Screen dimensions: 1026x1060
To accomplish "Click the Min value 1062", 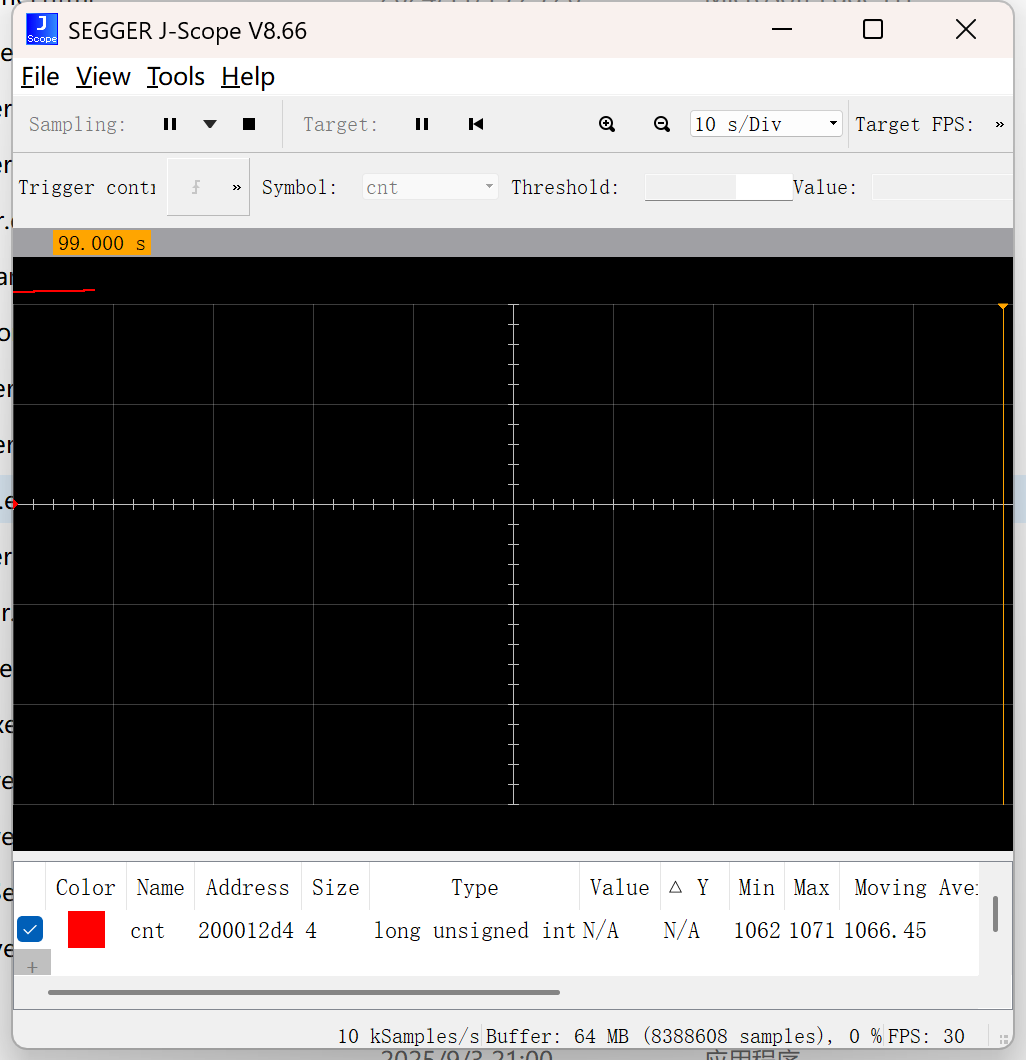I will click(757, 931).
